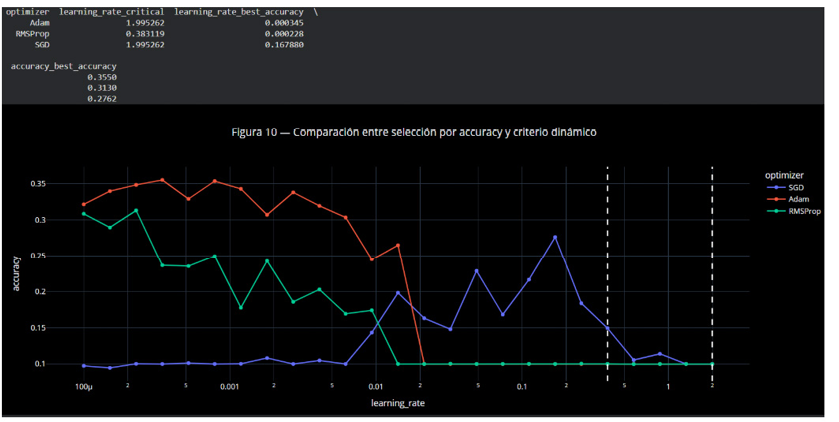The image size is (839, 422).
Task: Click the 0.001 x-axis tick label
Action: (230, 387)
